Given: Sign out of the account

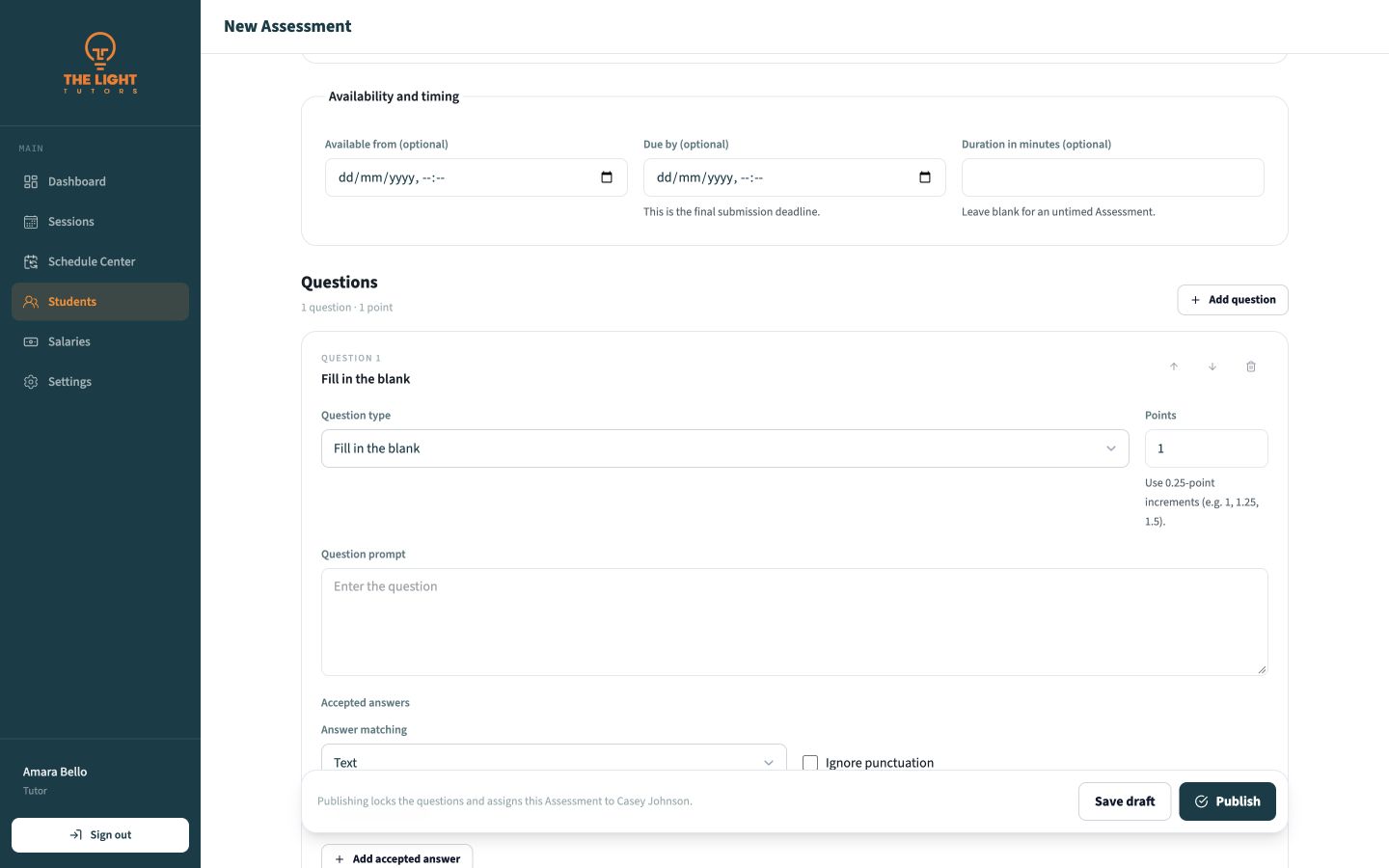Looking at the screenshot, I should coord(100,835).
